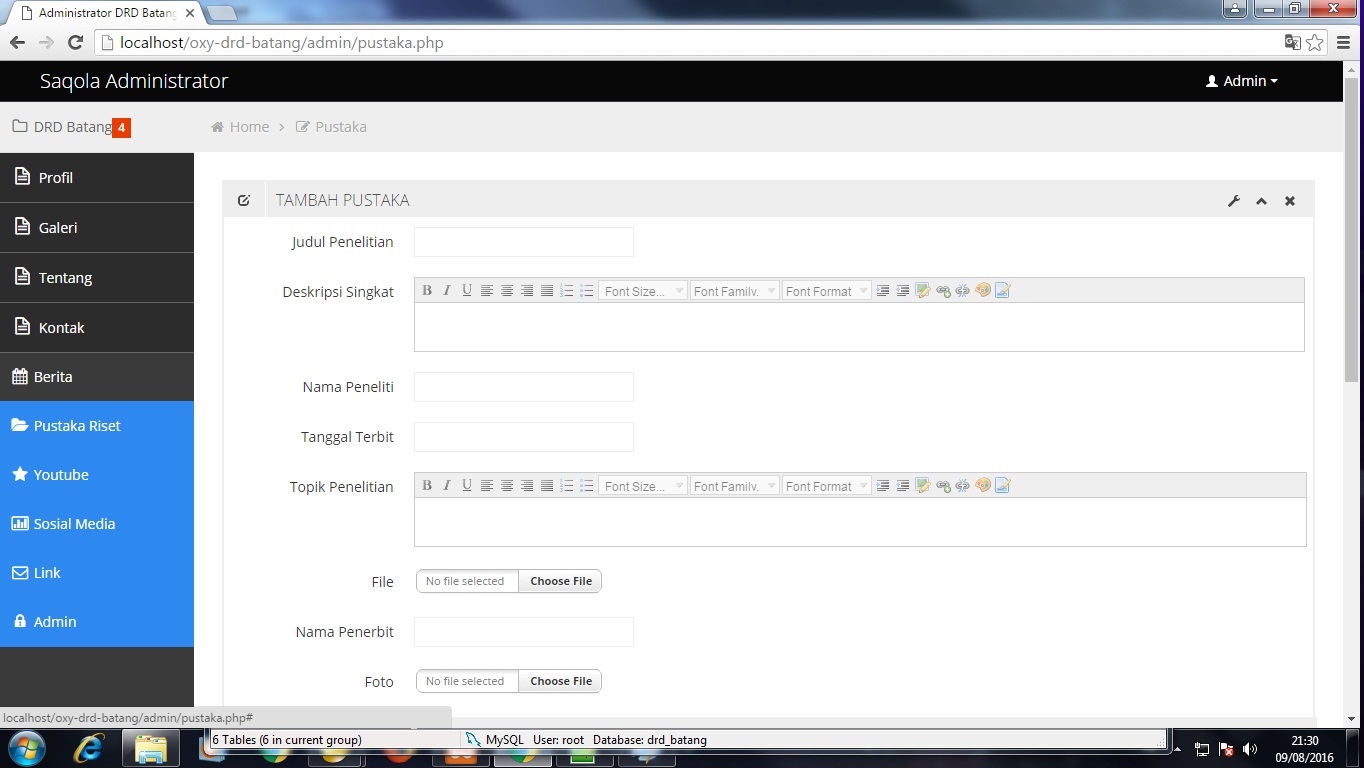Align text left in Deskripsi Singkat editor

[487, 291]
